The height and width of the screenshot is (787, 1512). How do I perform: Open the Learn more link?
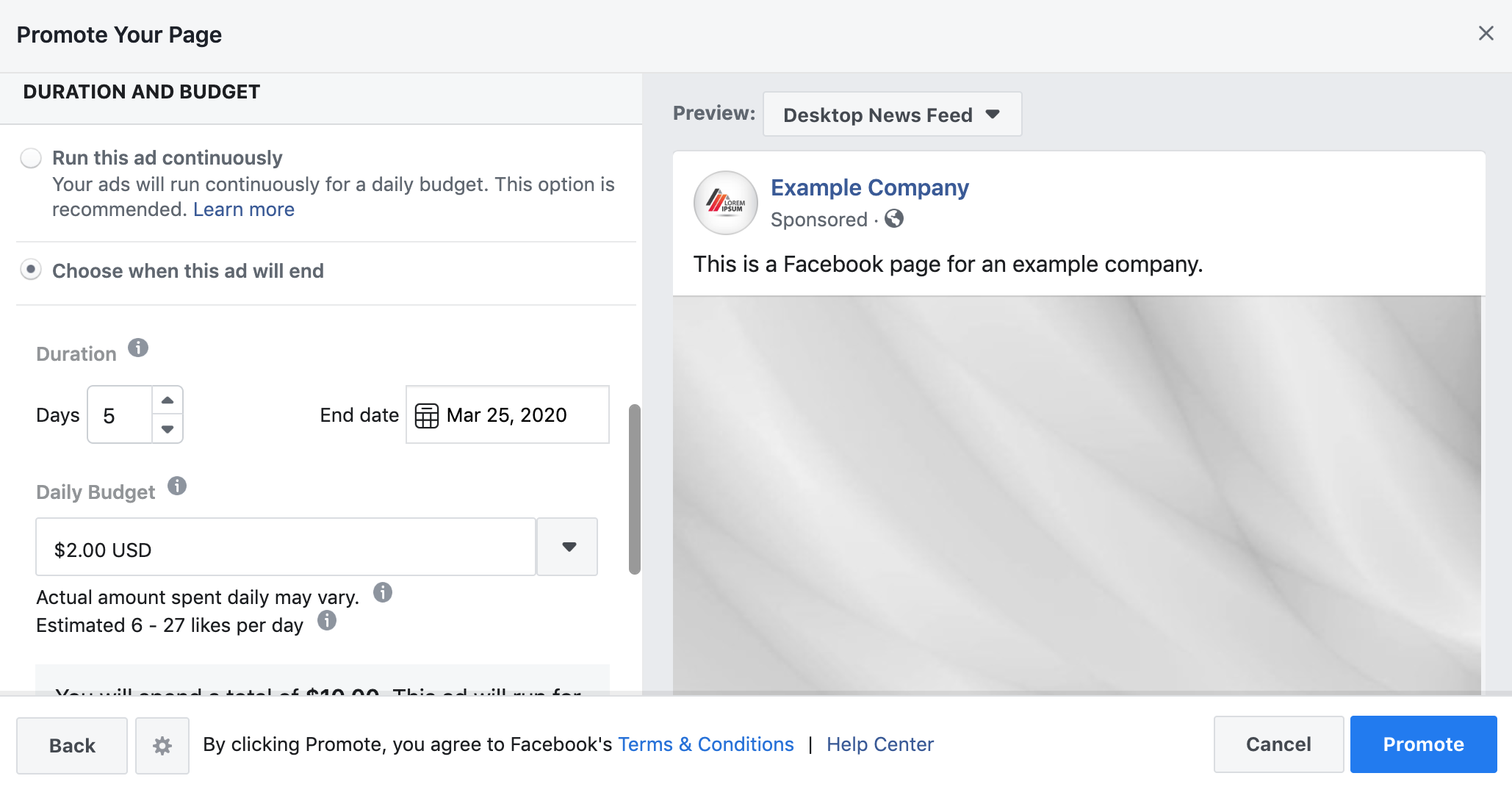tap(243, 209)
